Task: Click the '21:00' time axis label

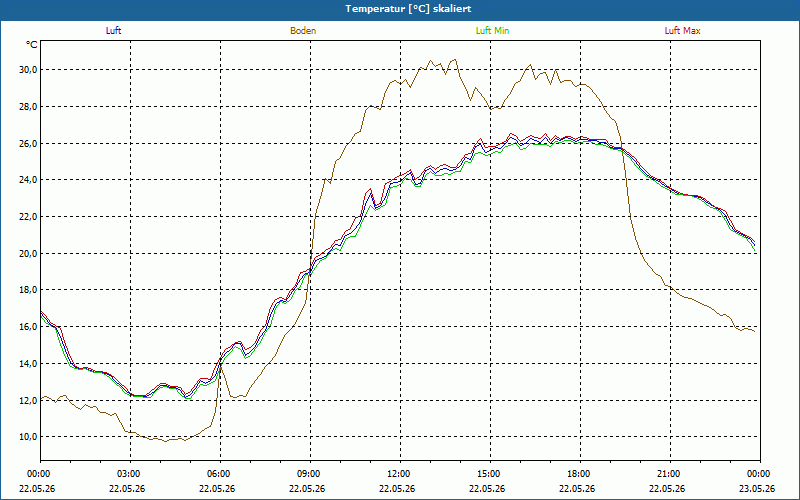Action: click(670, 474)
